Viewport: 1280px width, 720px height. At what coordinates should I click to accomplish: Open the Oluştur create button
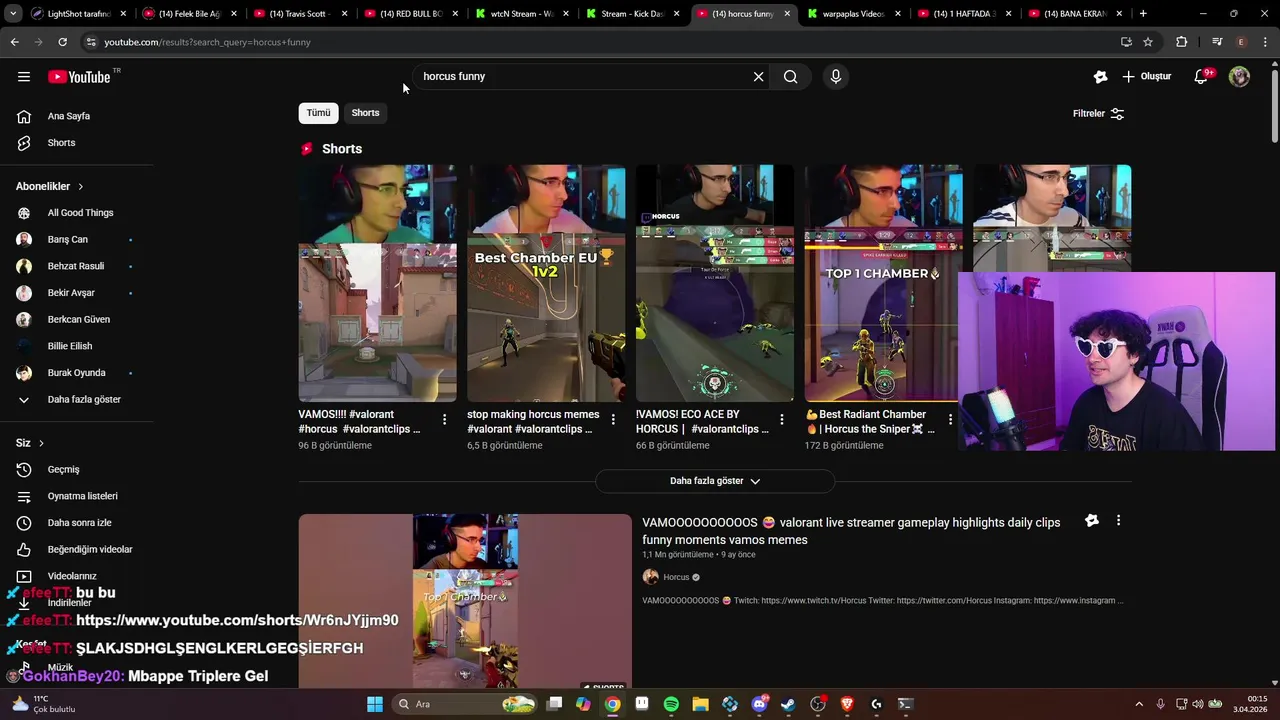click(x=1146, y=77)
